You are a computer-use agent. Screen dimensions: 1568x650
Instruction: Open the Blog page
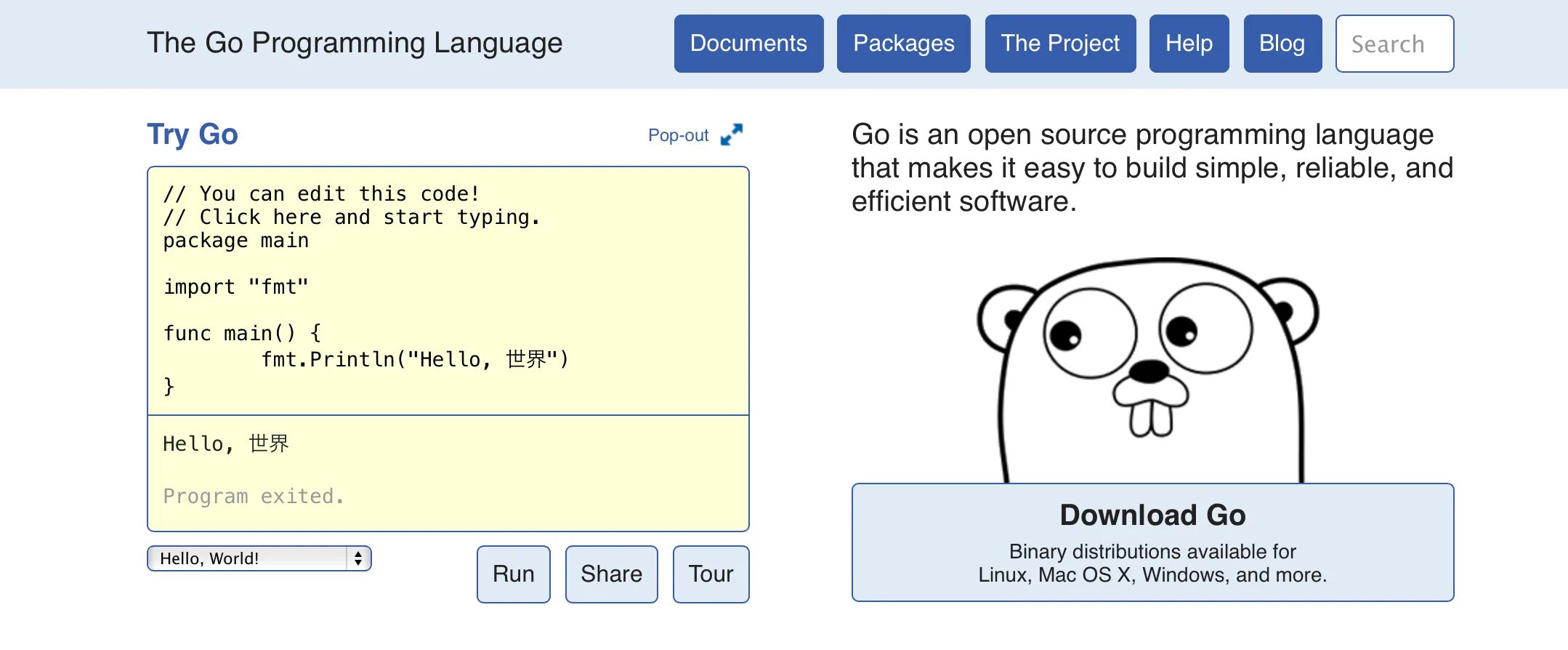(x=1282, y=44)
